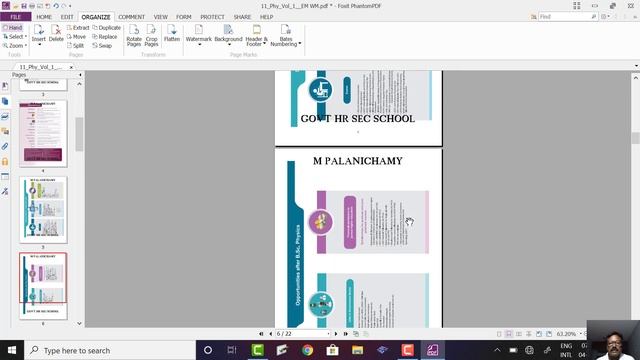
Task: Click the Print icon in quick access toolbar
Action: point(32,6)
